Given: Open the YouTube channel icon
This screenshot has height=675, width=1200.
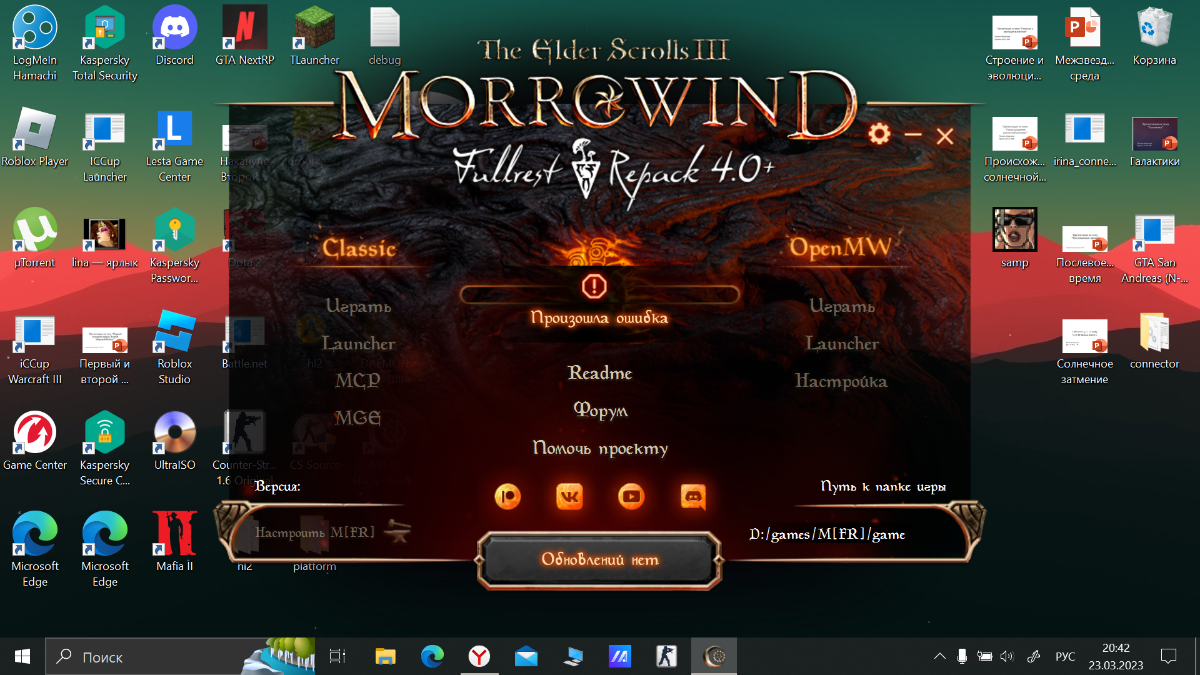Looking at the screenshot, I should tap(631, 496).
